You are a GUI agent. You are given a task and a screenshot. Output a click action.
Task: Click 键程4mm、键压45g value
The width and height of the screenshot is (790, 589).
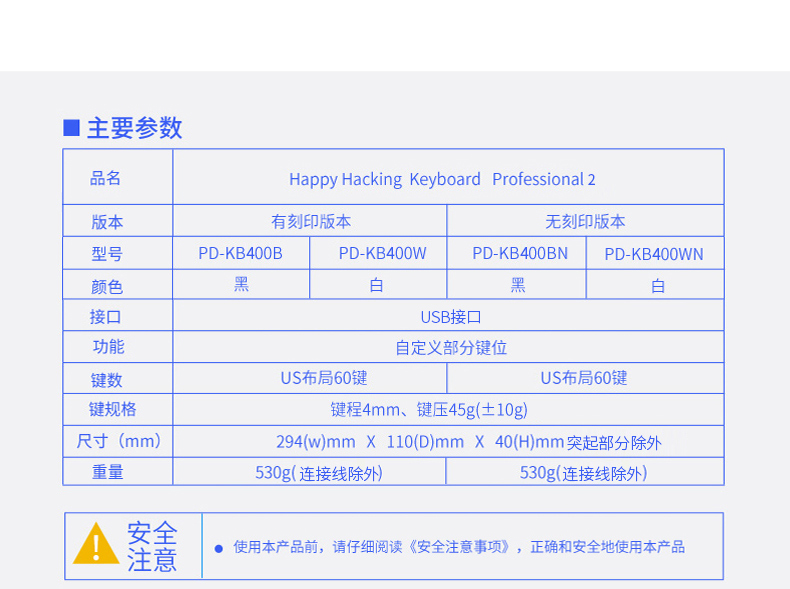[x=429, y=410]
